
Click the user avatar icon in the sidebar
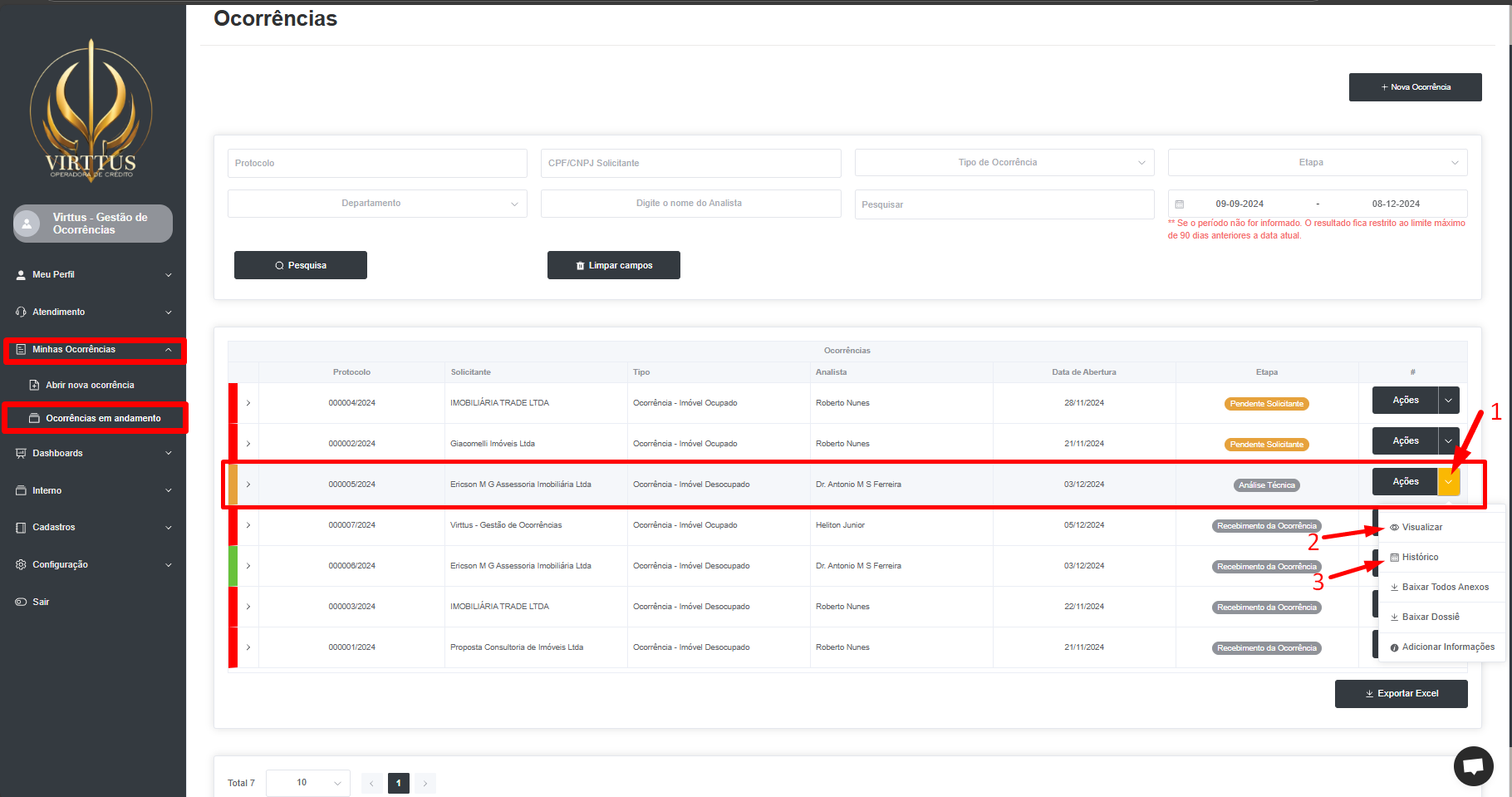[x=27, y=224]
